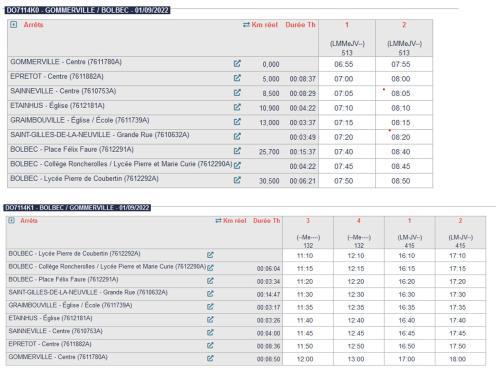Open edit icon for BOLBEC - Place Félix Faure first table

237,151
